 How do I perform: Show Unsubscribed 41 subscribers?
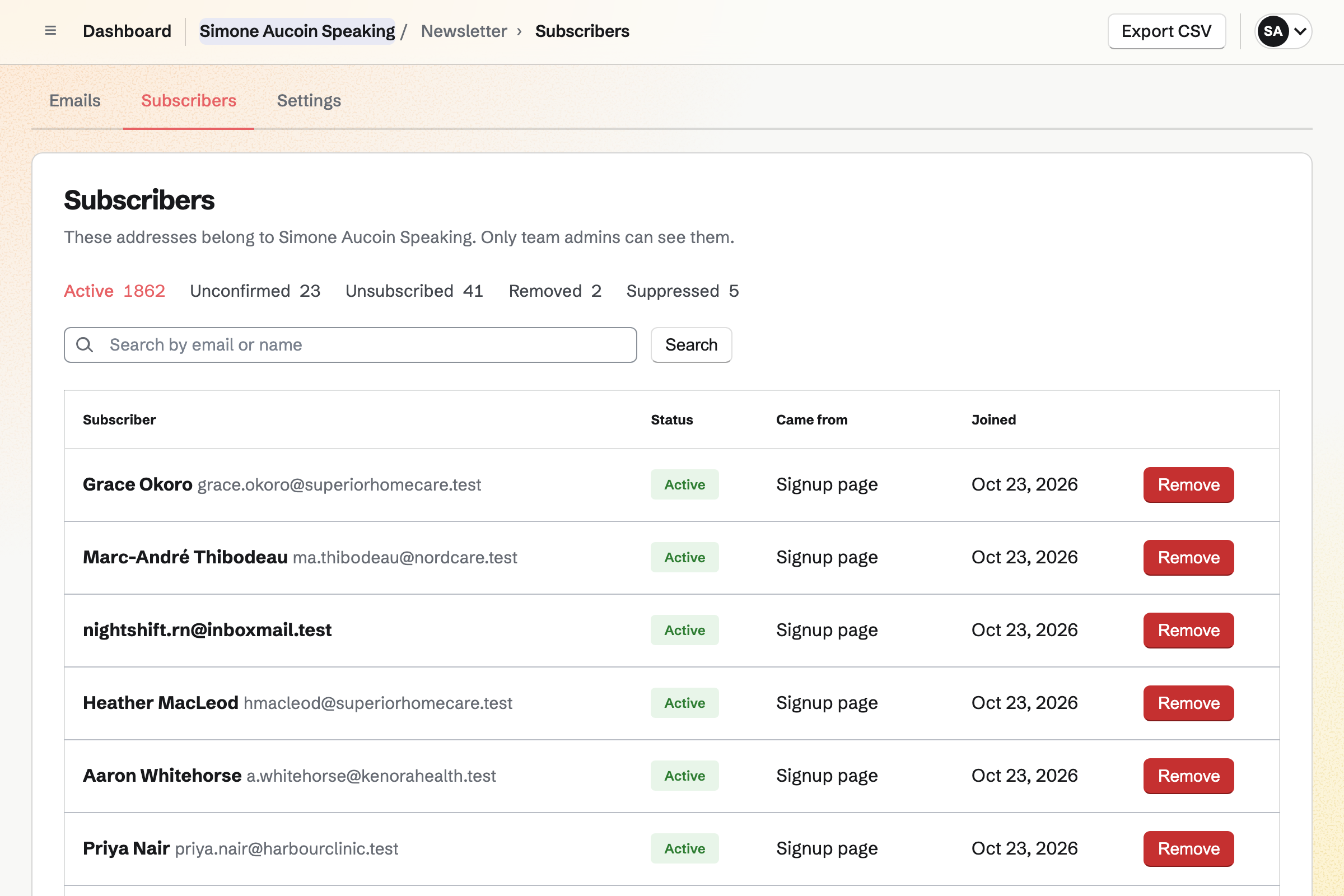pyautogui.click(x=414, y=291)
